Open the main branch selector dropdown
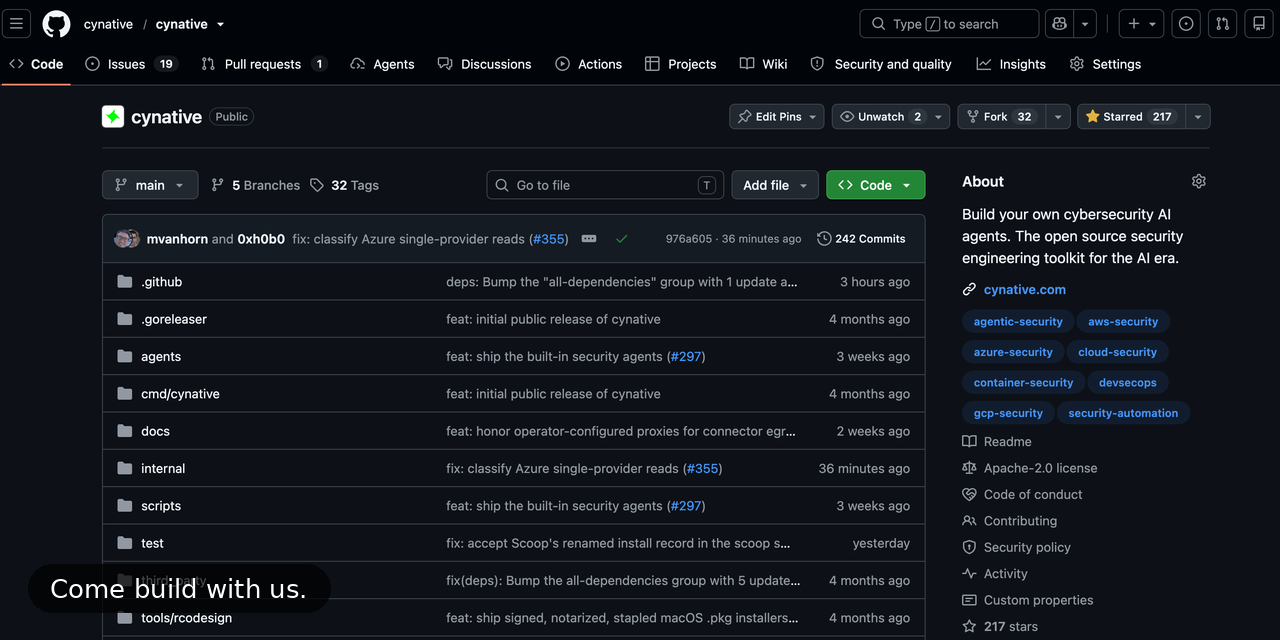Screen dimensions: 1280x640 (150, 185)
